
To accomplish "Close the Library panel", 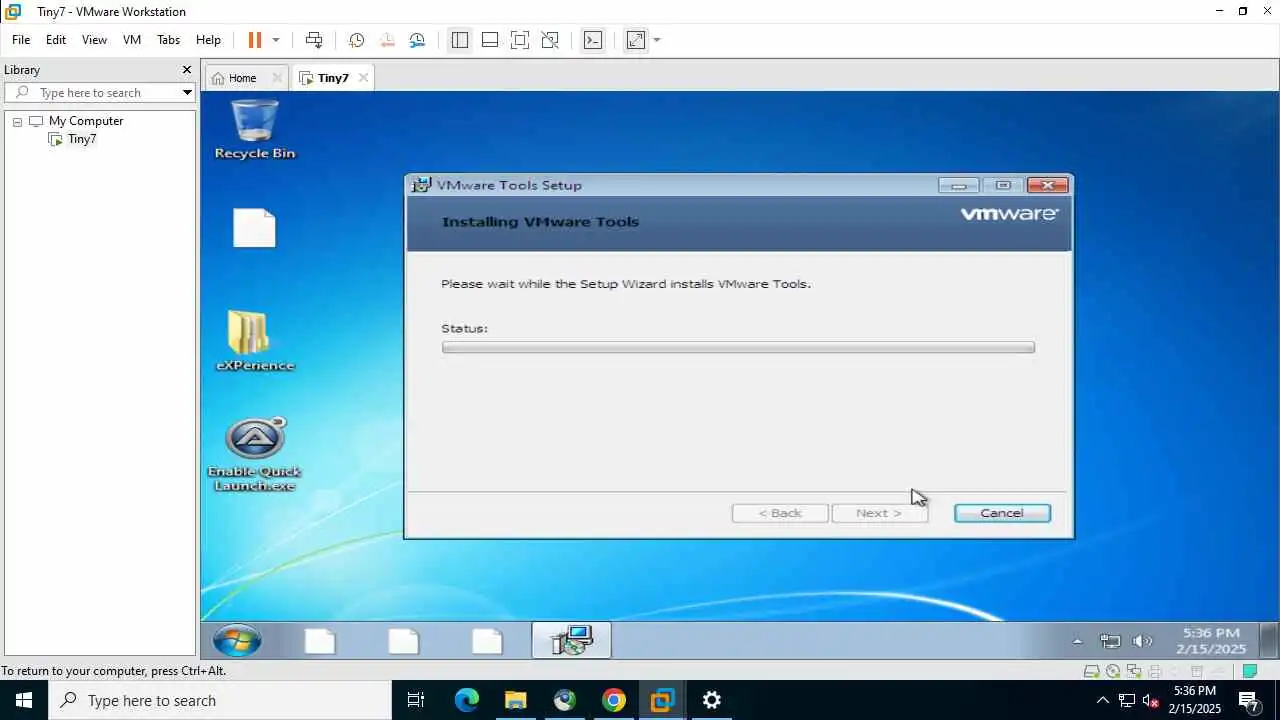I will 186,70.
